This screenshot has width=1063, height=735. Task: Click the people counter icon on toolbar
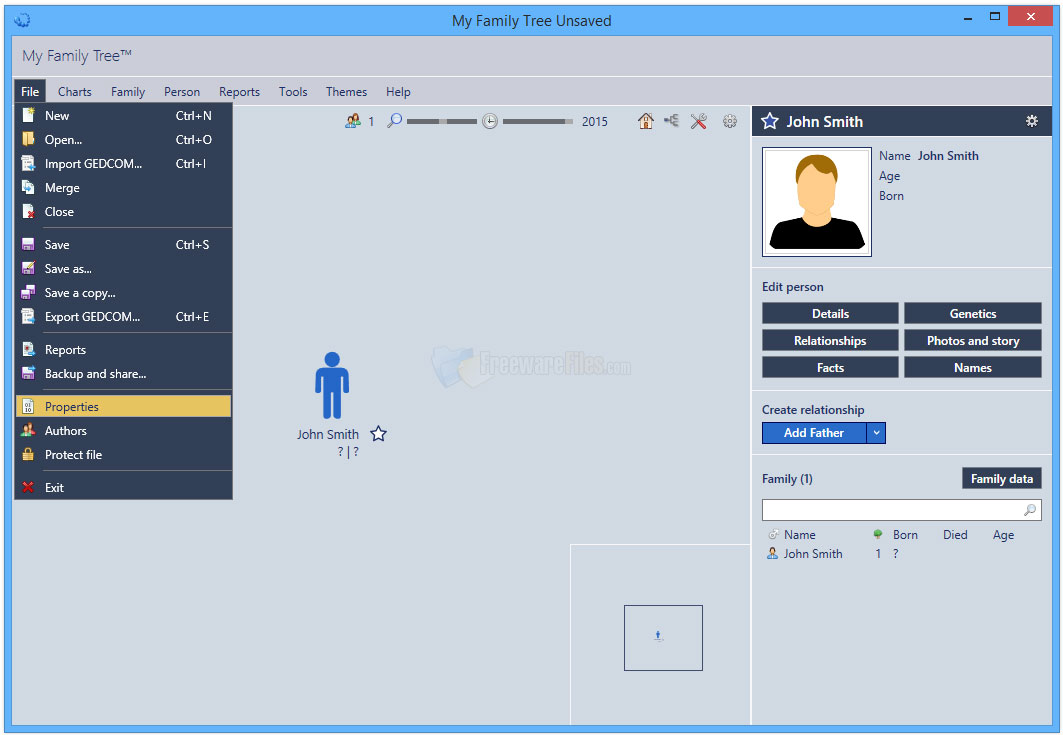352,120
